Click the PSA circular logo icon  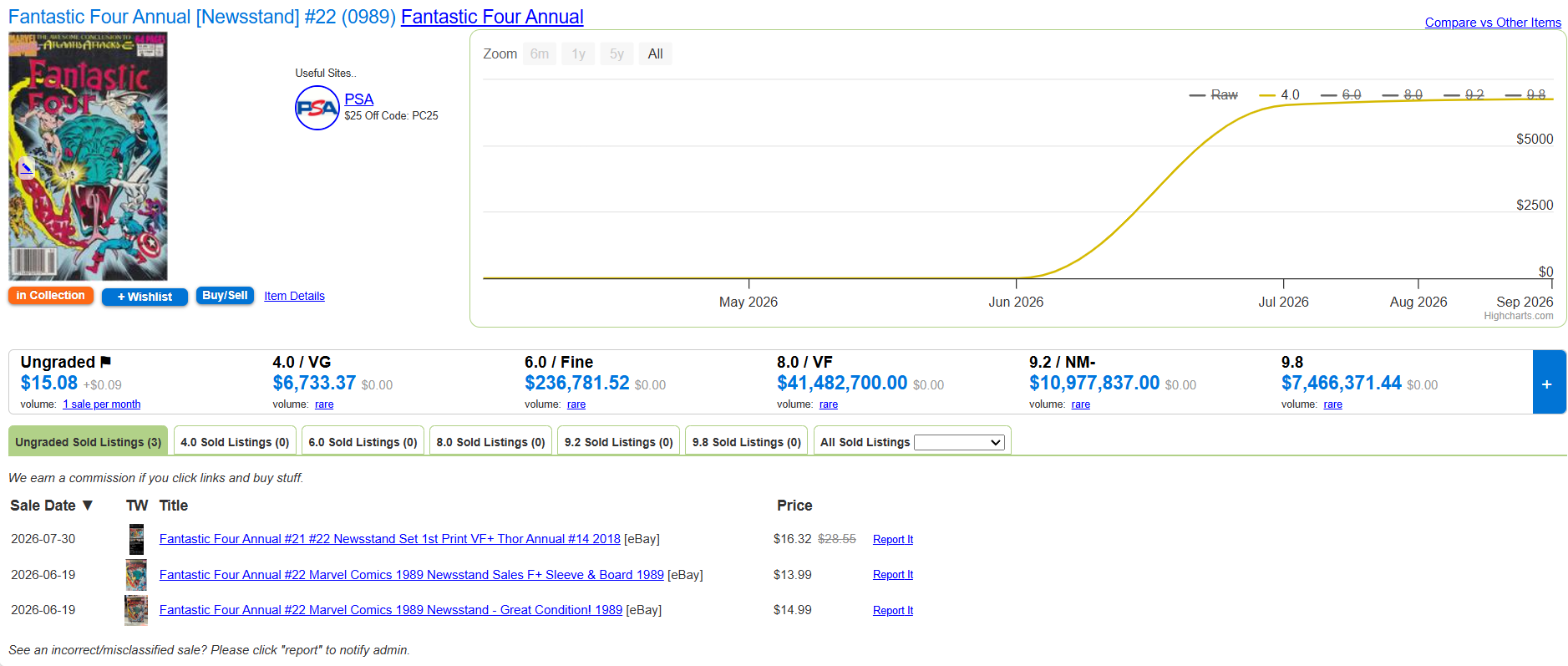click(317, 108)
